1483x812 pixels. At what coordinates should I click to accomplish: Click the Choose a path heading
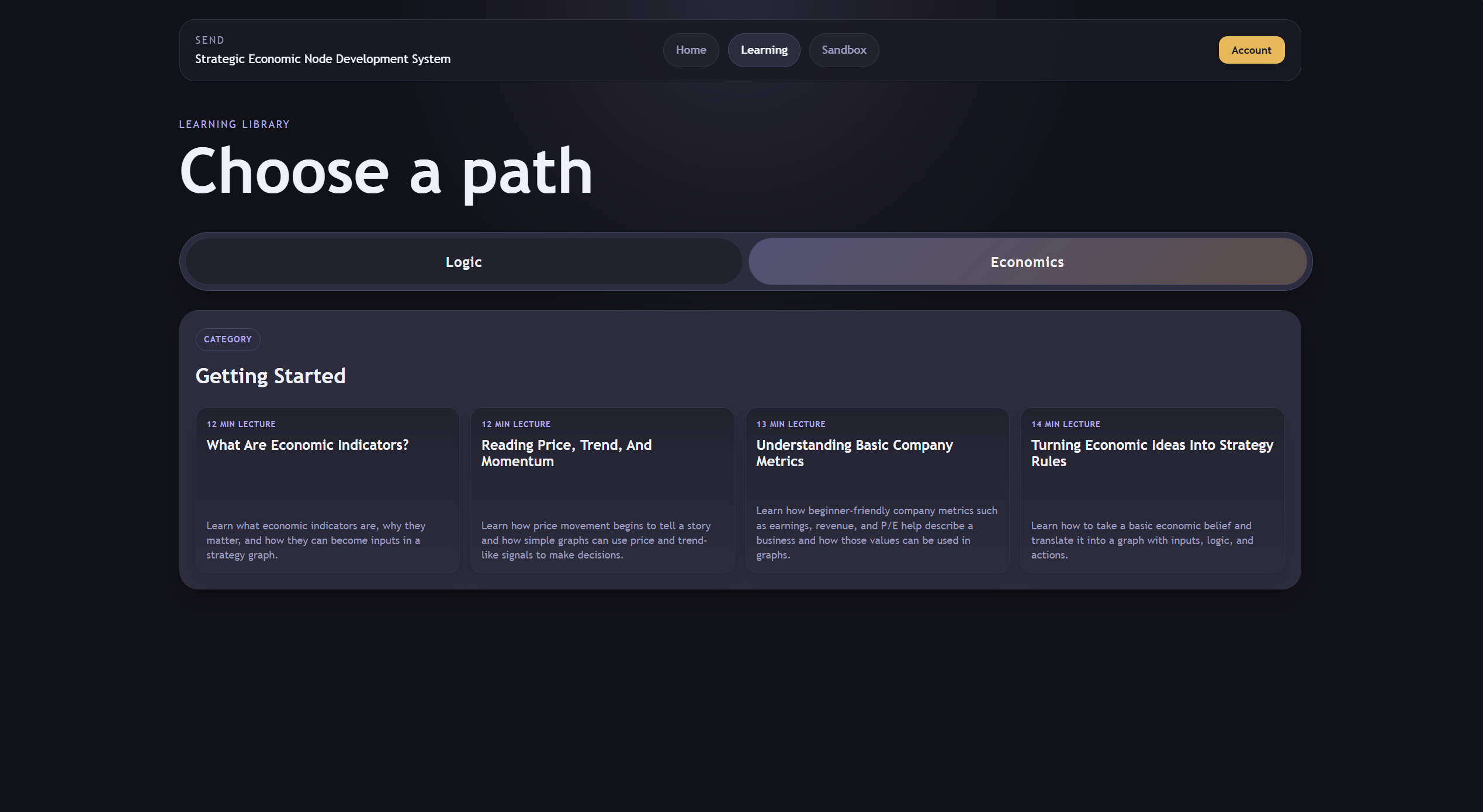(386, 171)
